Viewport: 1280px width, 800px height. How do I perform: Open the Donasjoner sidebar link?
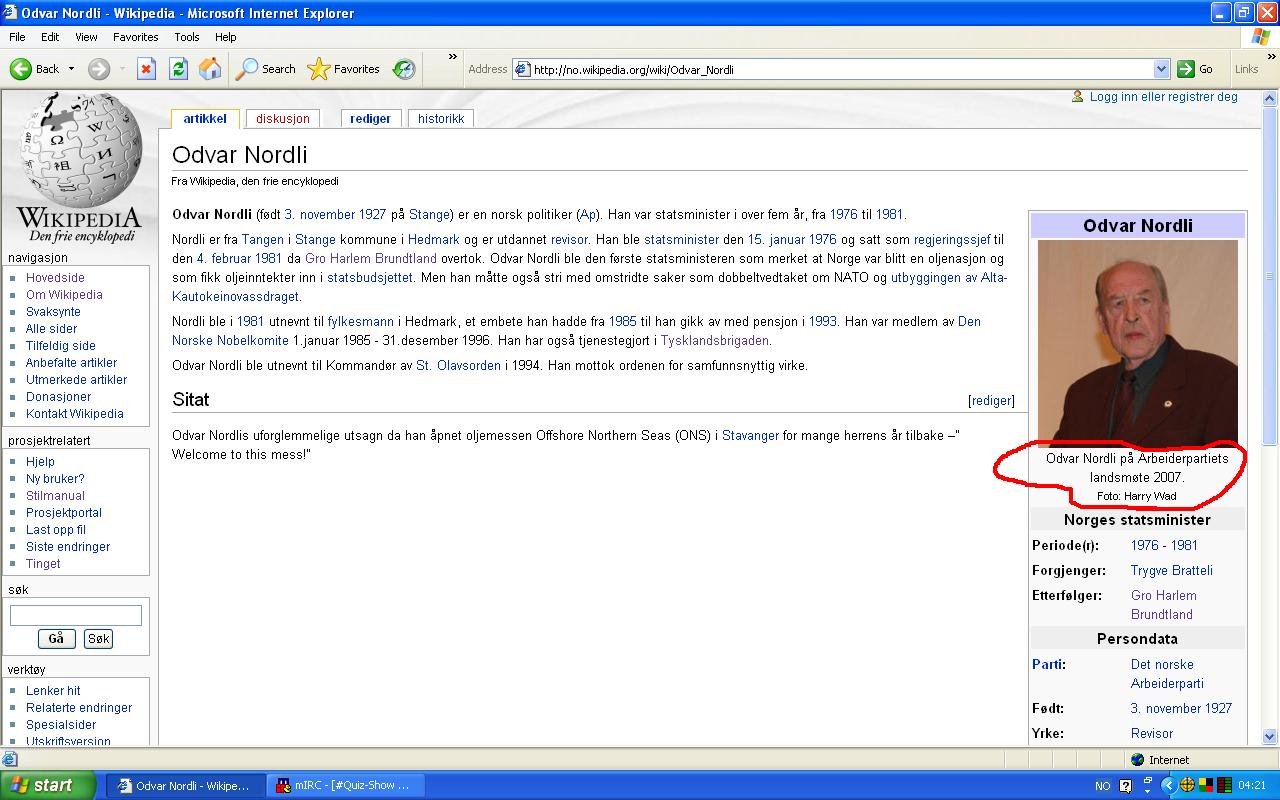[x=58, y=397]
